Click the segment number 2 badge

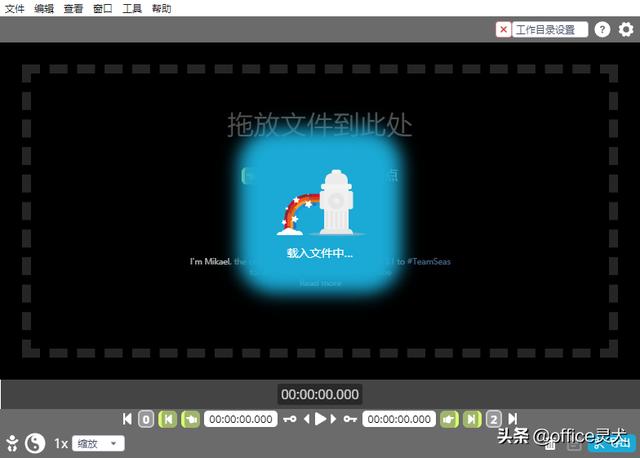click(x=493, y=419)
